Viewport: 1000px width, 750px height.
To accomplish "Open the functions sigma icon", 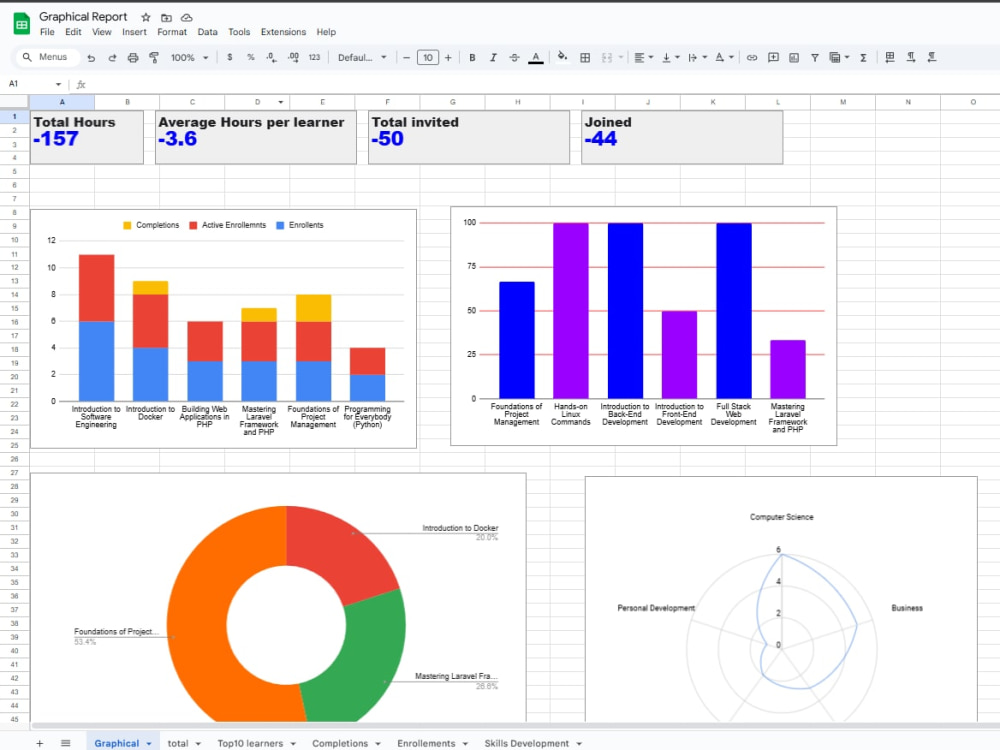I will [x=863, y=57].
